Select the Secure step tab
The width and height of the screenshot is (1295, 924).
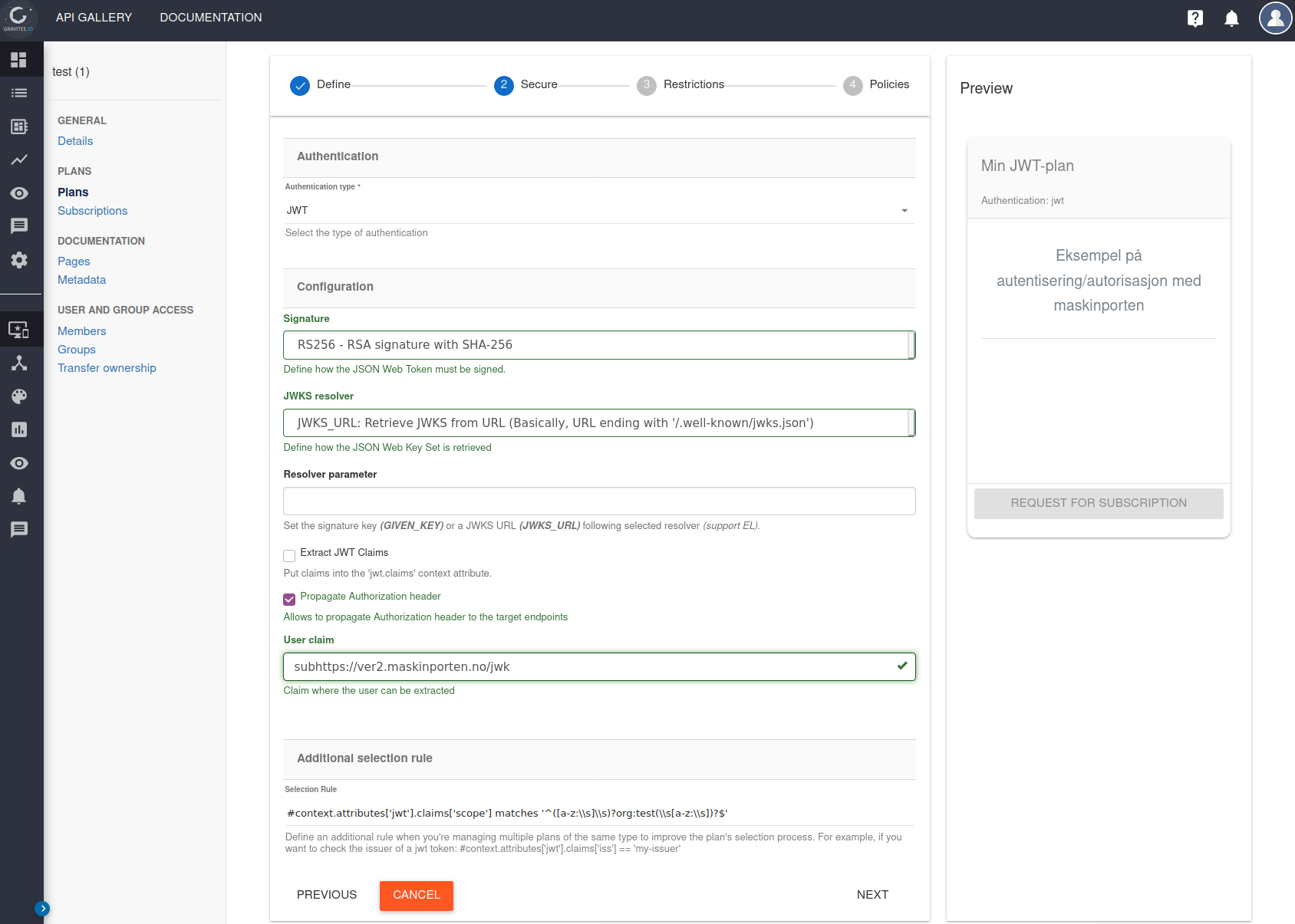pos(526,84)
